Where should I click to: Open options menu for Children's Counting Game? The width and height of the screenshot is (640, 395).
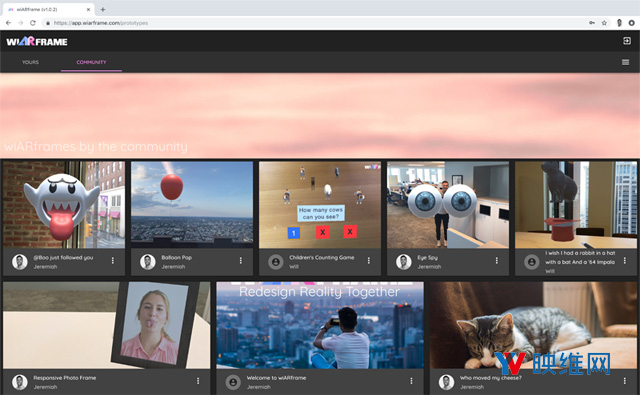point(369,260)
